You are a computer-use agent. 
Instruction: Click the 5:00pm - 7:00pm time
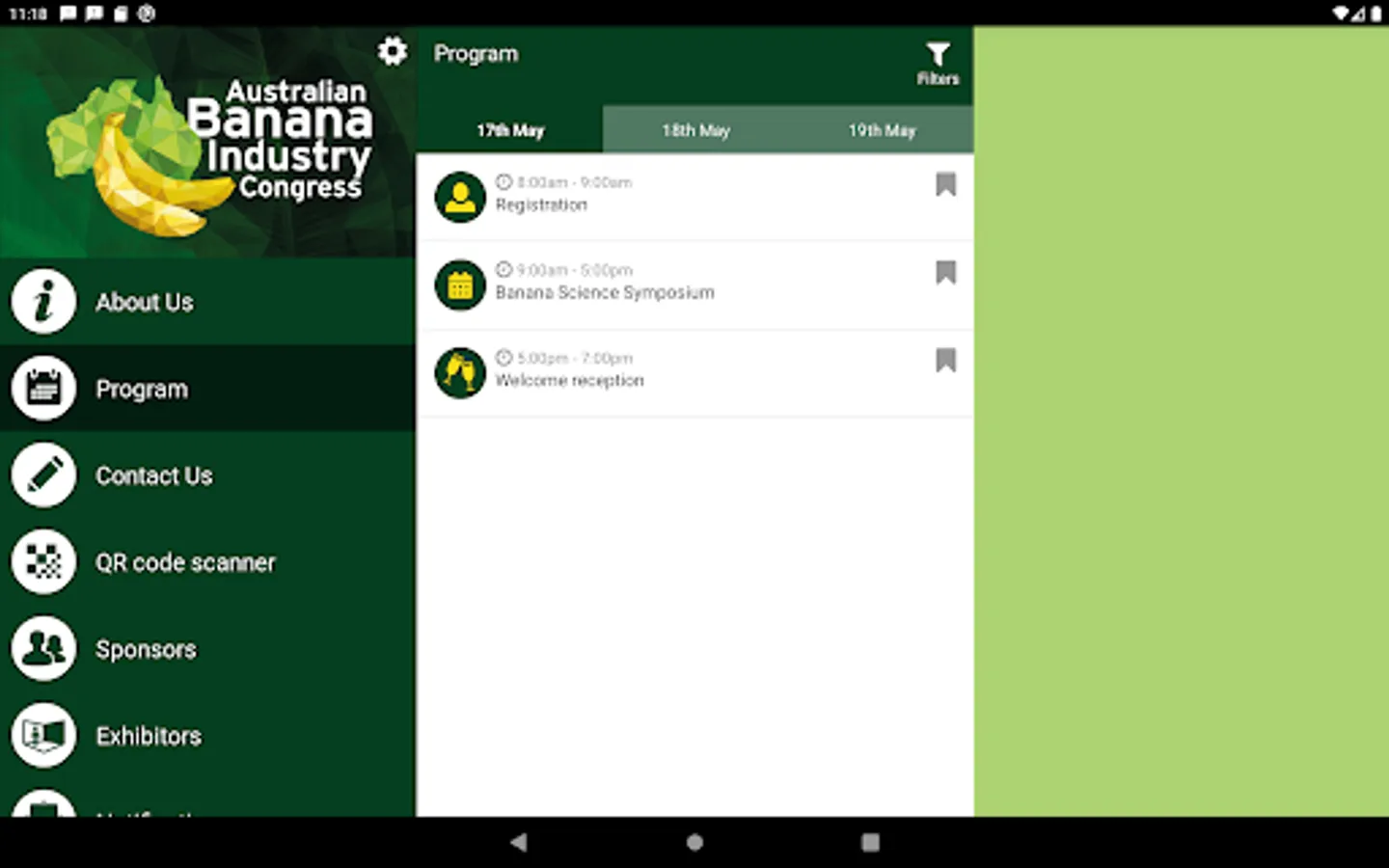(575, 358)
